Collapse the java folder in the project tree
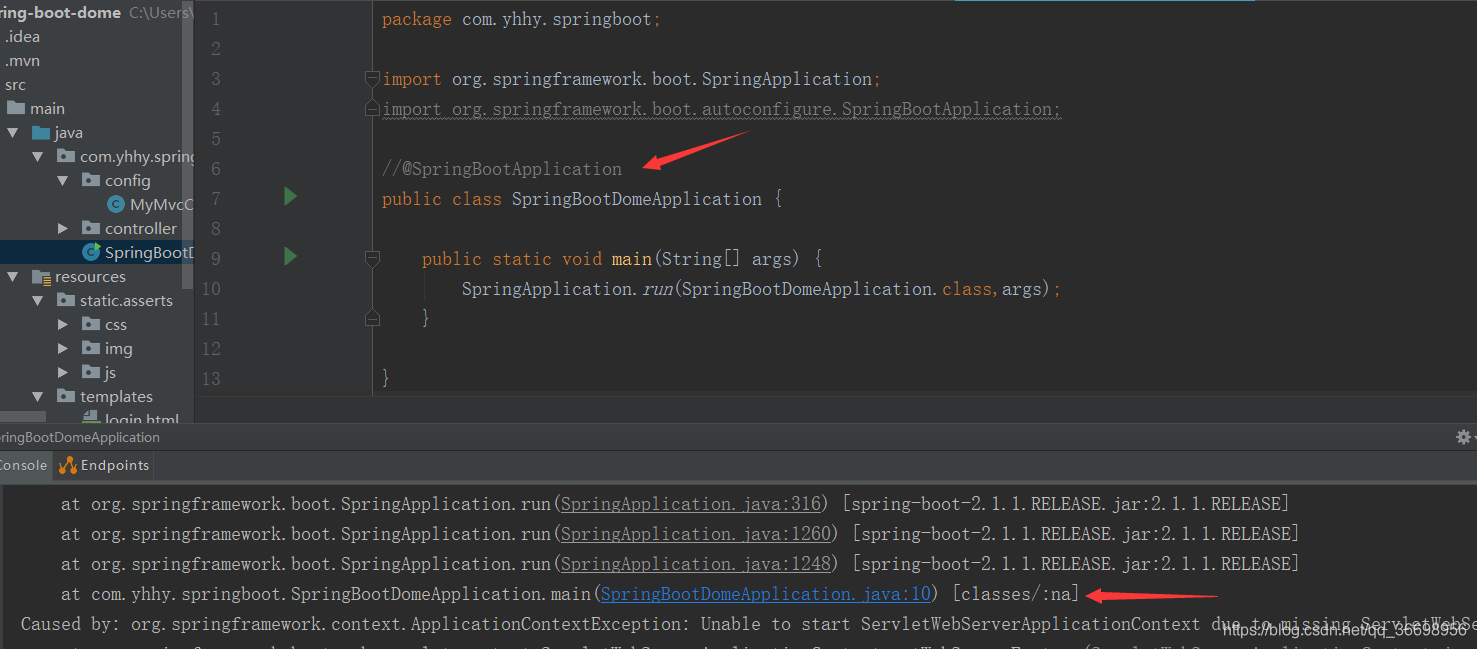The height and width of the screenshot is (649, 1477). 13,132
